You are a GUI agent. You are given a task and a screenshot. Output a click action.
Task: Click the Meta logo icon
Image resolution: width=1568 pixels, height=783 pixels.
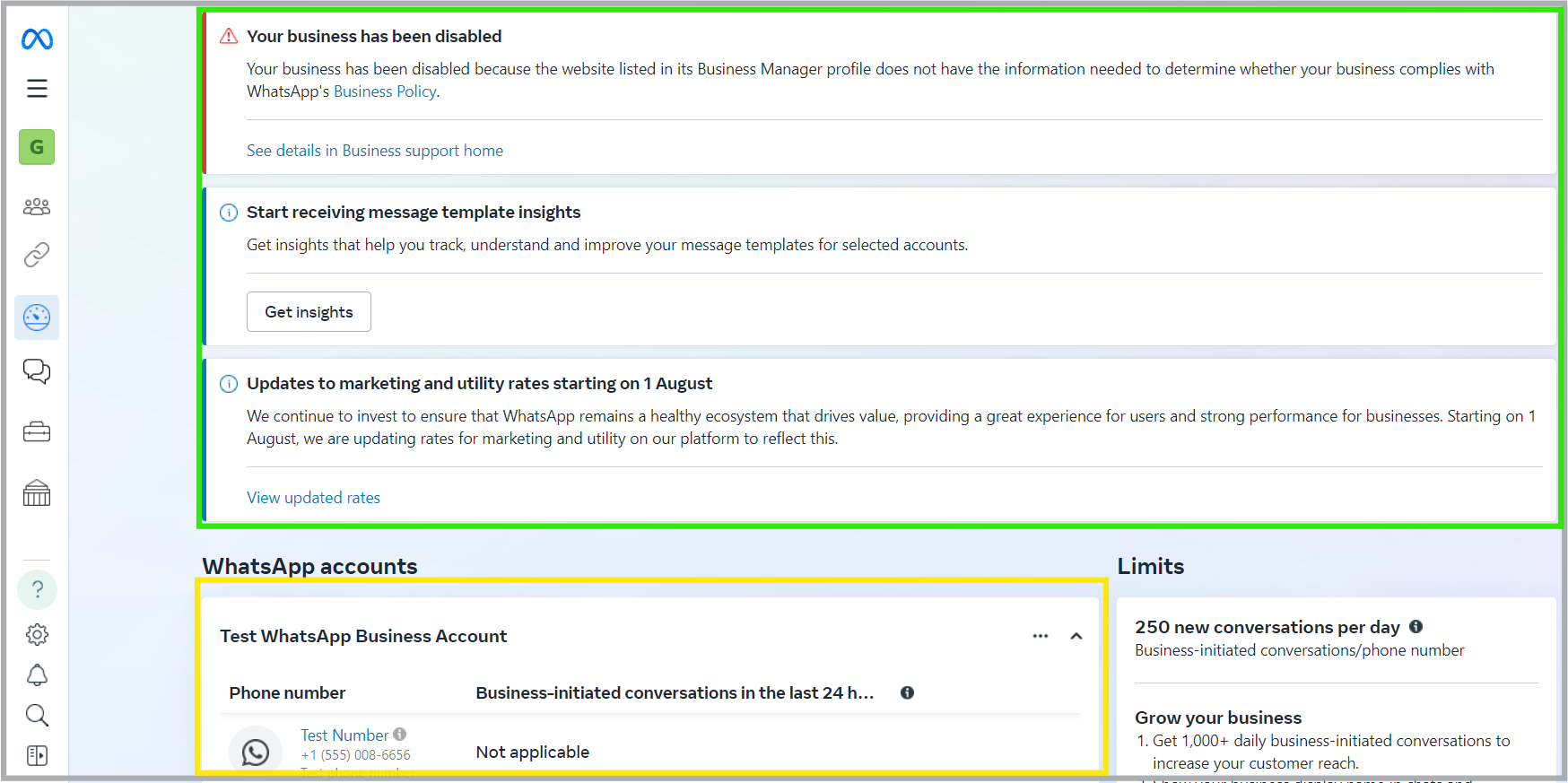coord(37,39)
